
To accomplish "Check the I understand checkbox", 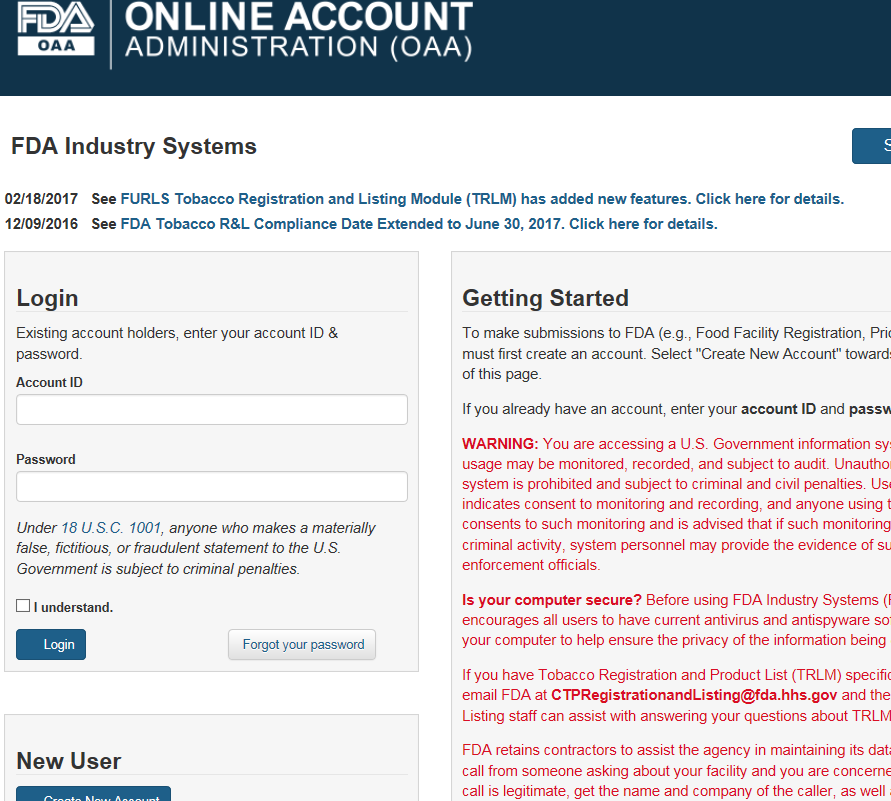I will tap(23, 606).
